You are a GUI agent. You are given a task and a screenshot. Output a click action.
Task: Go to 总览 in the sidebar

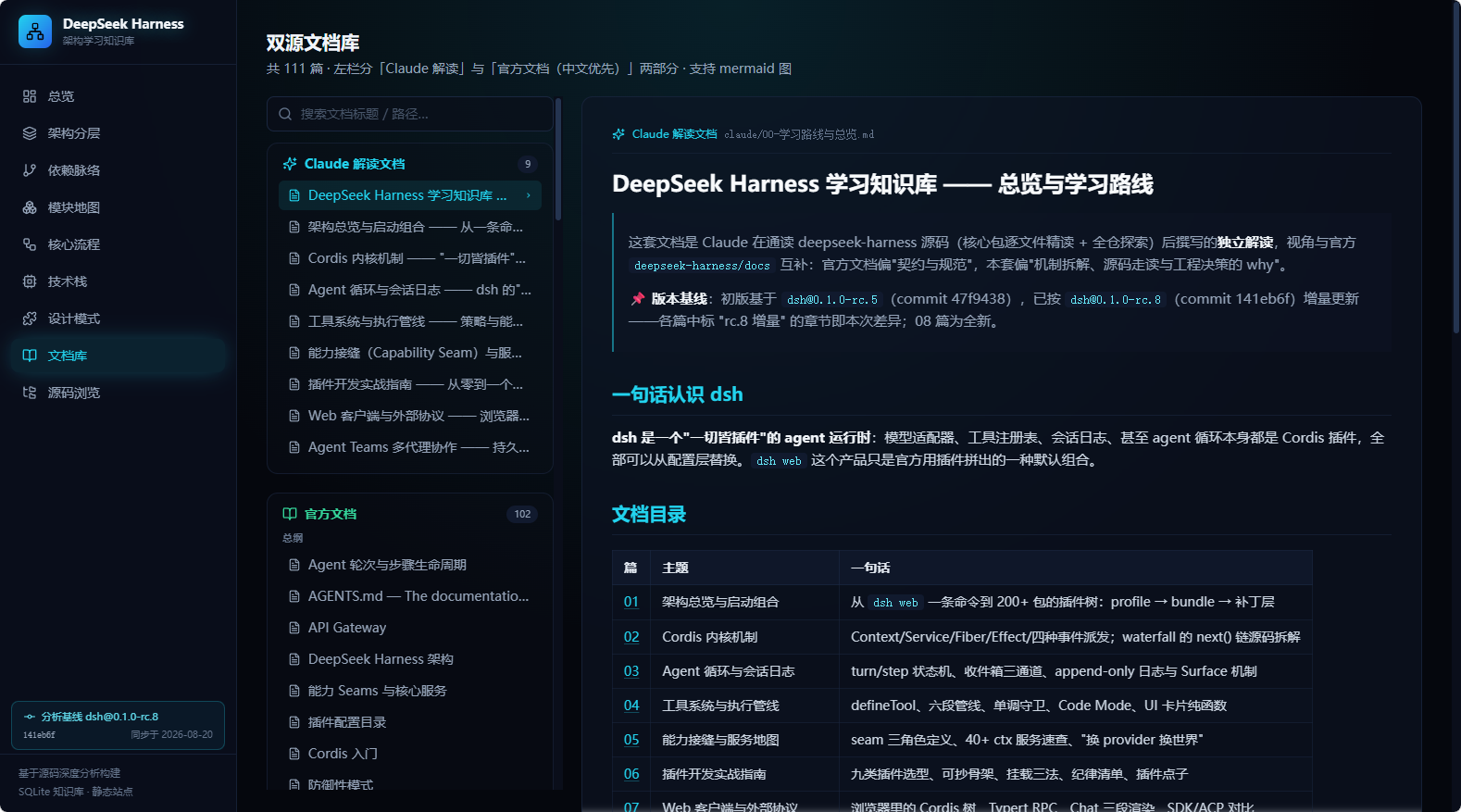click(118, 96)
